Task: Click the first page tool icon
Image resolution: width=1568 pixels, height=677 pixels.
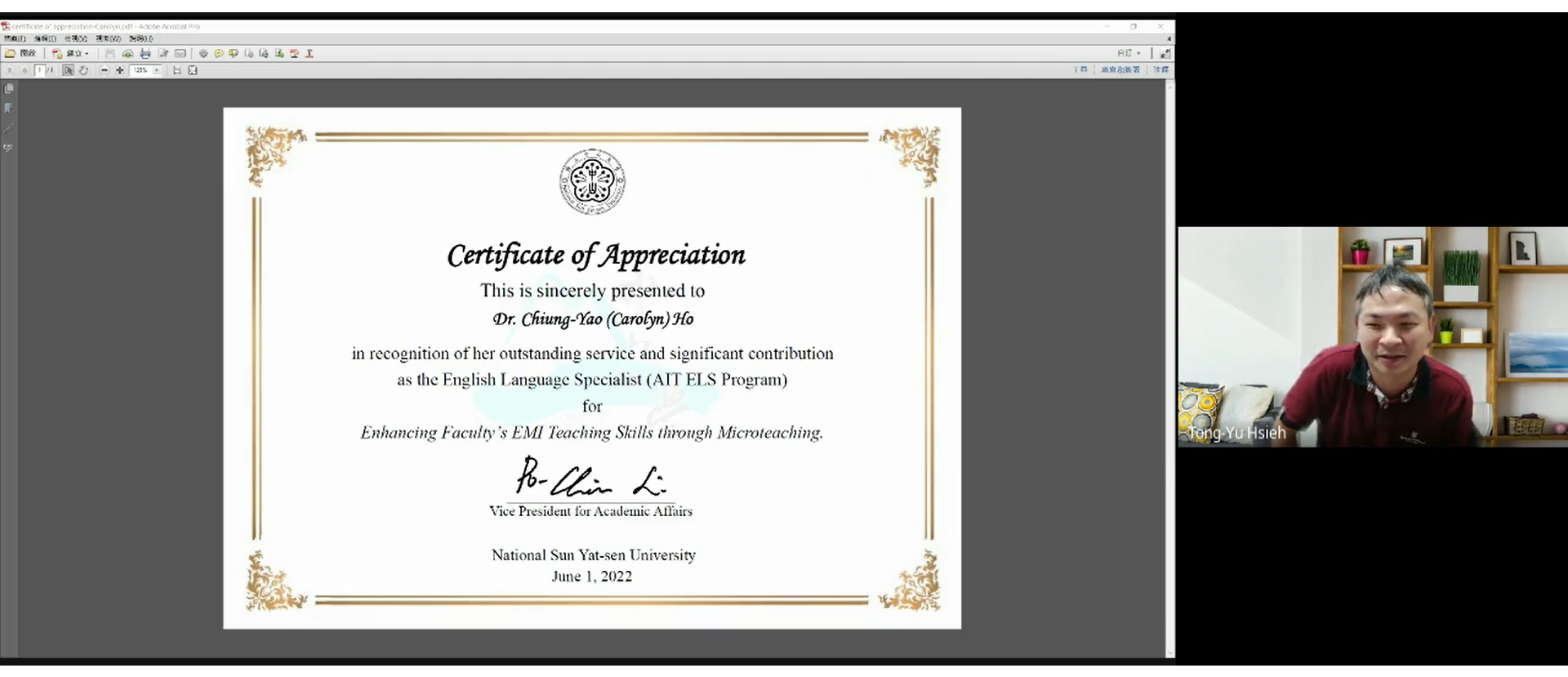Action: click(249, 53)
